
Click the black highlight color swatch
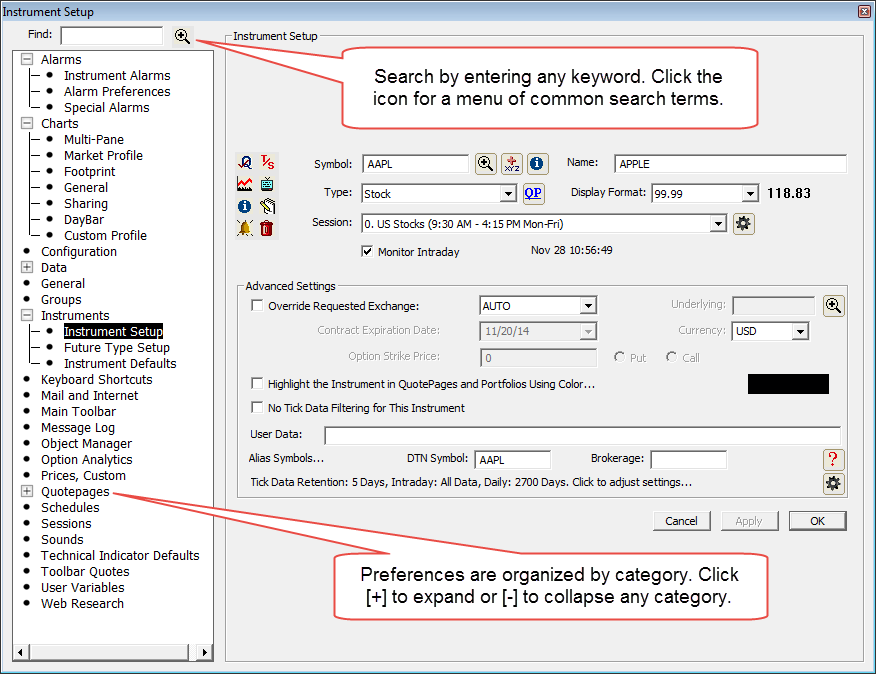[788, 384]
